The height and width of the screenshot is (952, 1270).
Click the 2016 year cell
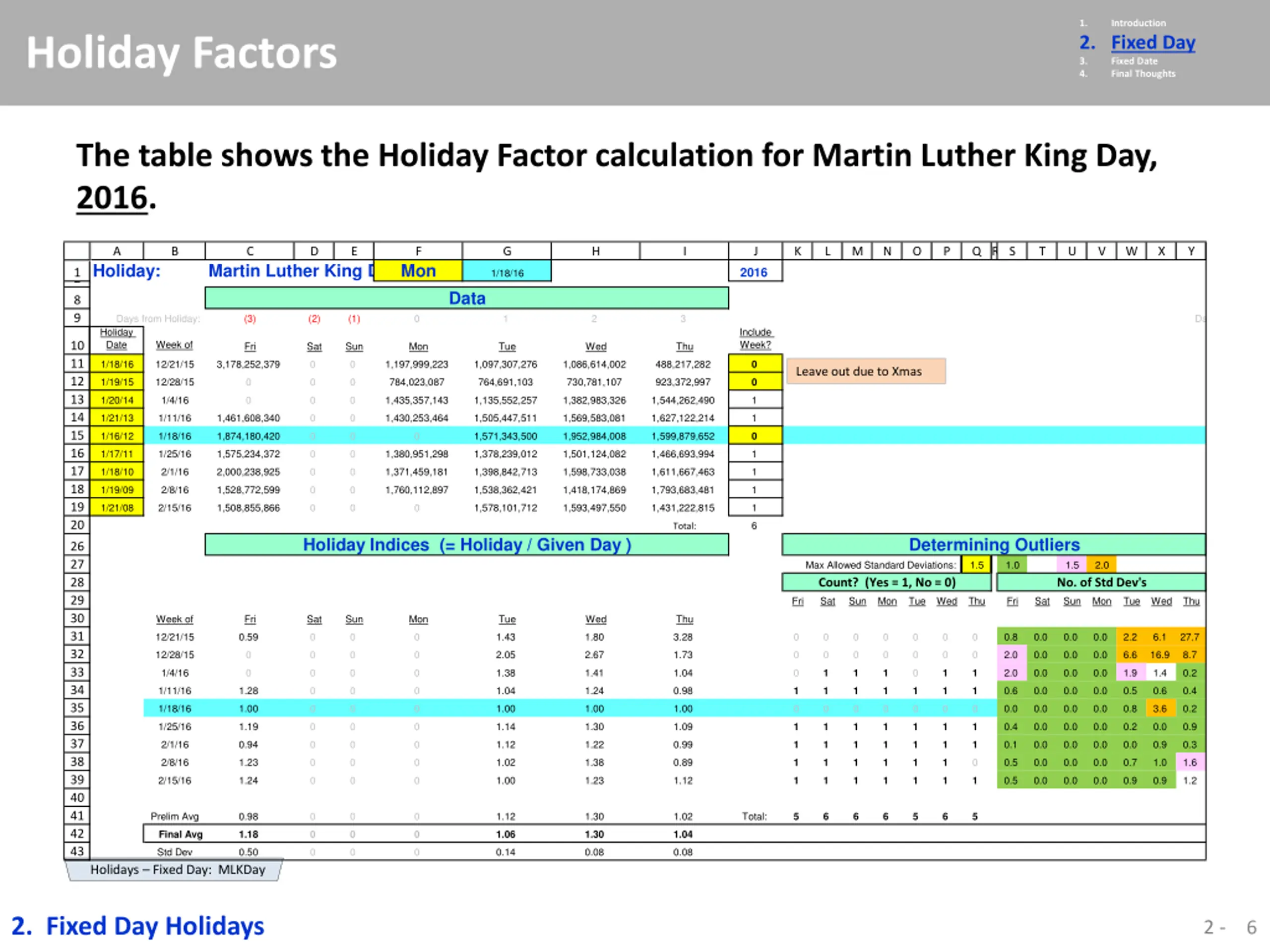point(755,272)
